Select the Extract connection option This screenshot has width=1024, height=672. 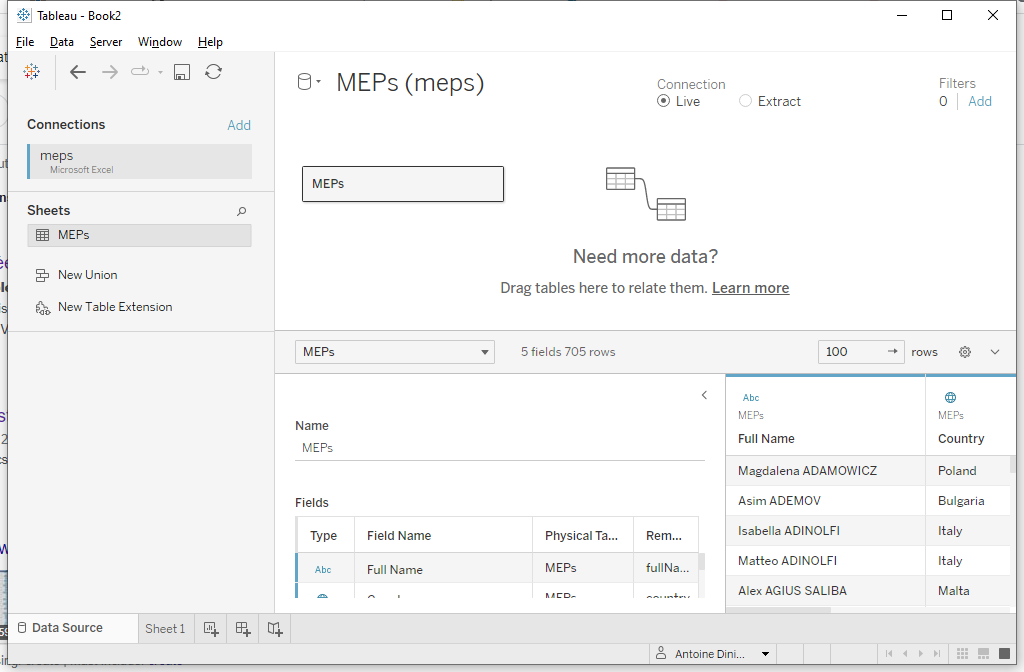745,101
